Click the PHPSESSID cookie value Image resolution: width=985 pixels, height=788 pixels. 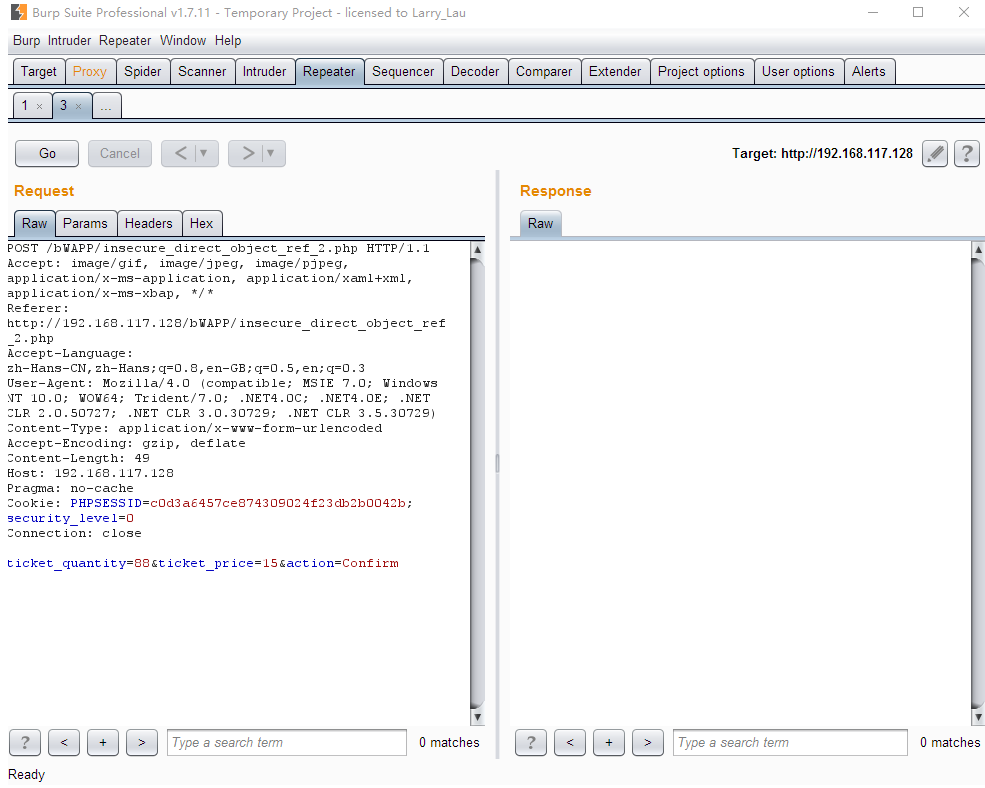coord(278,503)
